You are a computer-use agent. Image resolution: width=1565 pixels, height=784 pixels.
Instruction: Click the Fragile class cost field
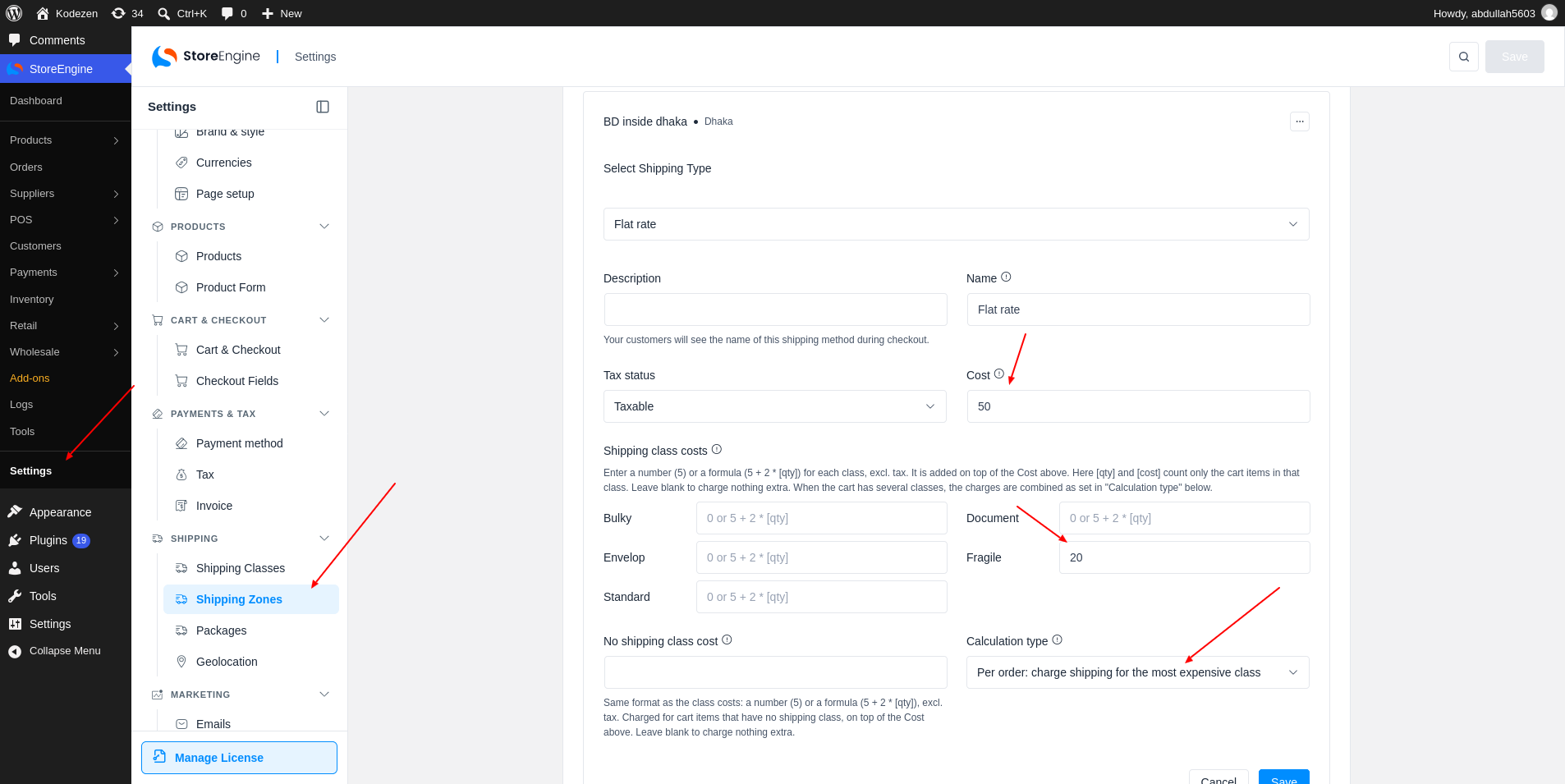pyautogui.click(x=1184, y=557)
